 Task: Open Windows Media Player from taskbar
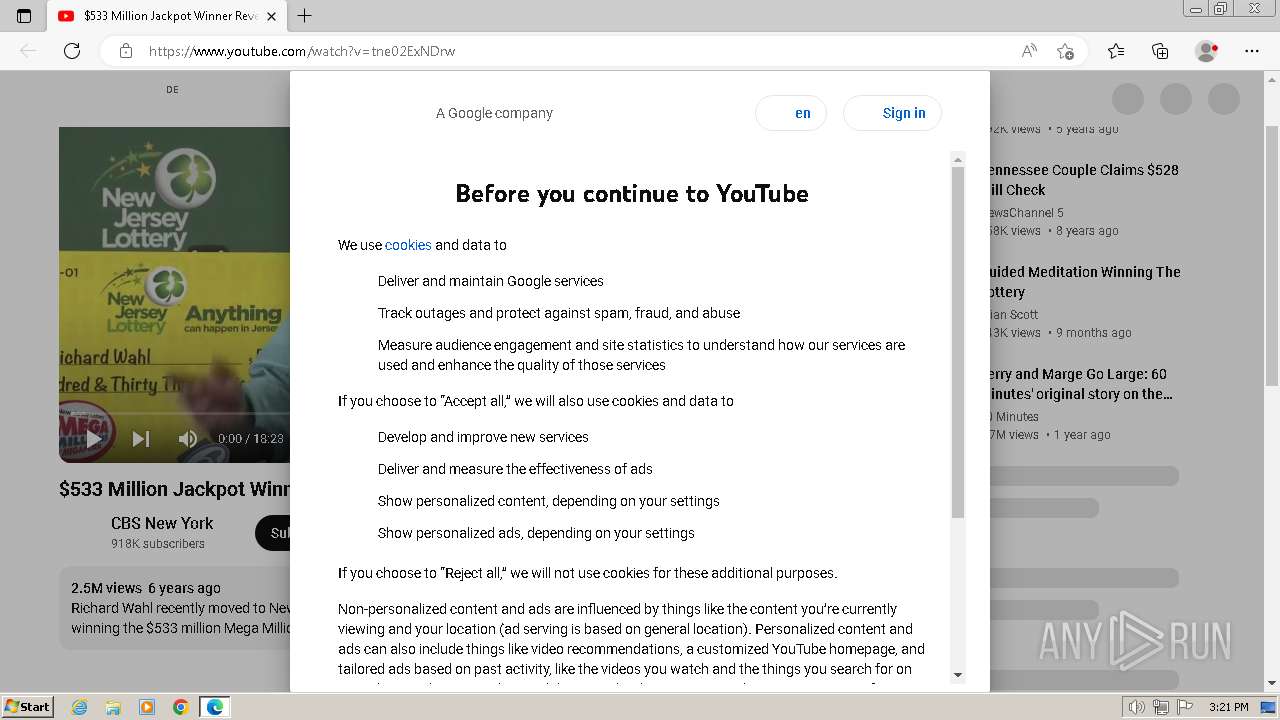[147, 707]
